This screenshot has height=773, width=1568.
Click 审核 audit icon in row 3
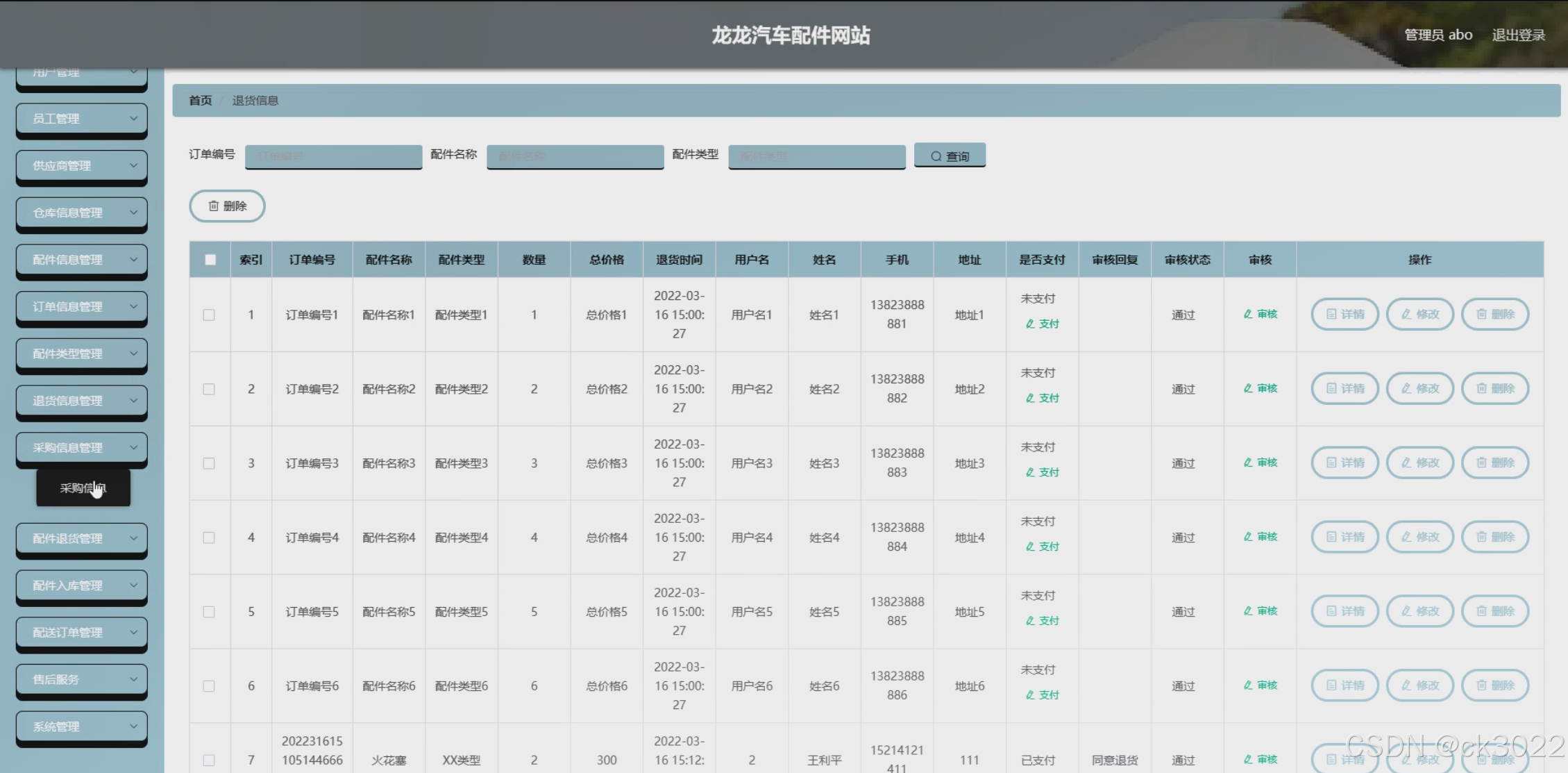click(x=1260, y=463)
